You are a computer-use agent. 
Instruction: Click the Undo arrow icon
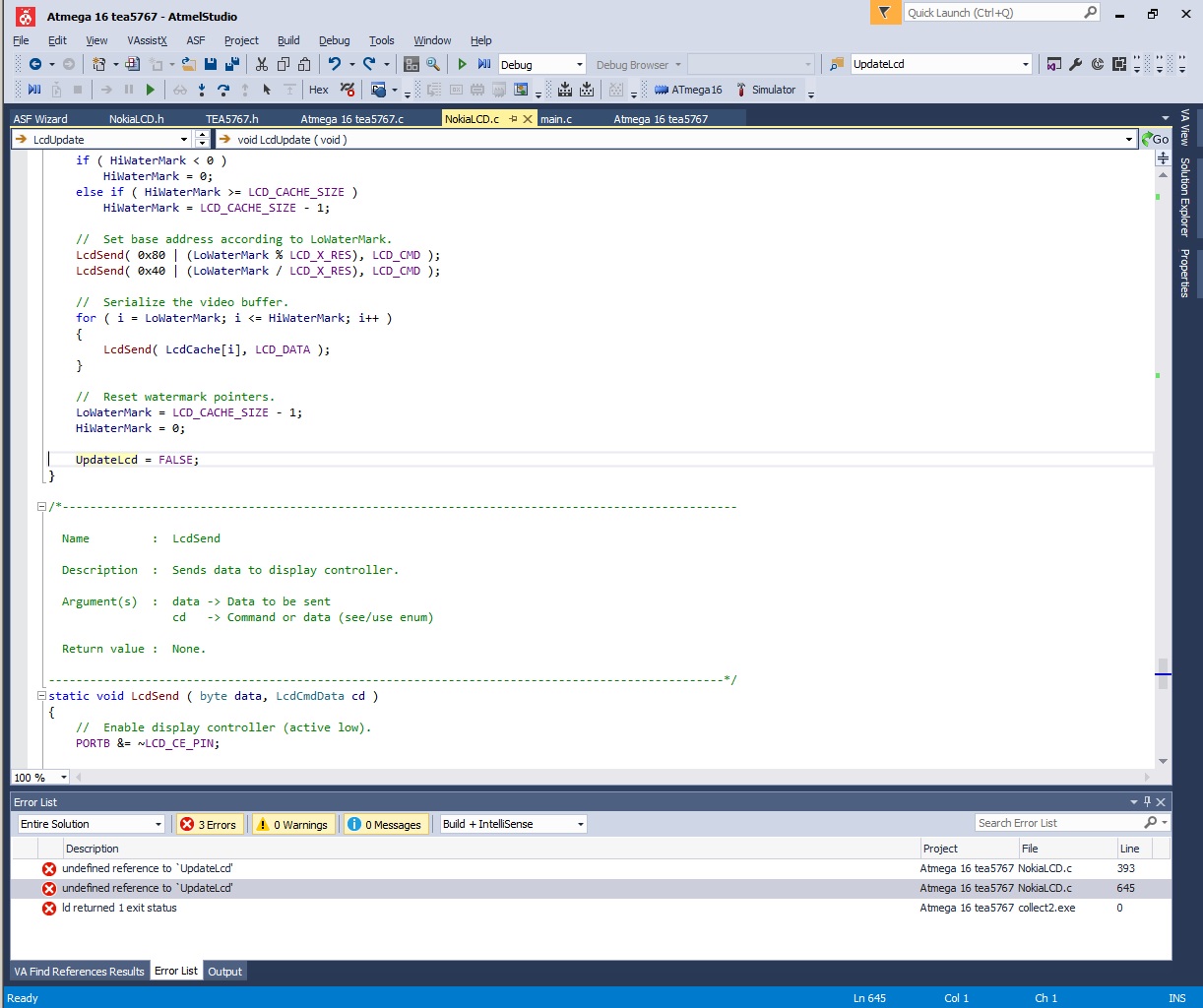[335, 64]
